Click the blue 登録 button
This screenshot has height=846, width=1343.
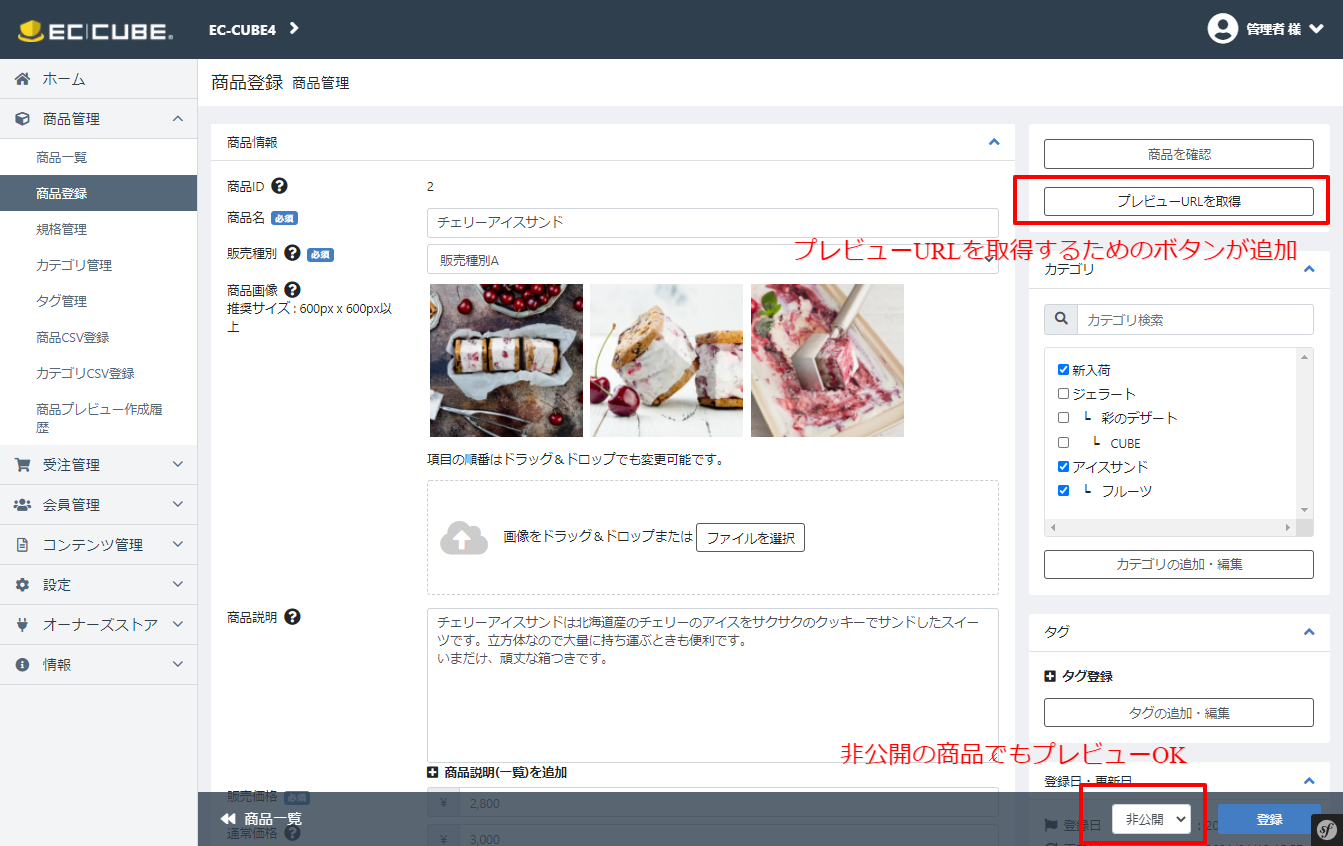coord(1269,819)
